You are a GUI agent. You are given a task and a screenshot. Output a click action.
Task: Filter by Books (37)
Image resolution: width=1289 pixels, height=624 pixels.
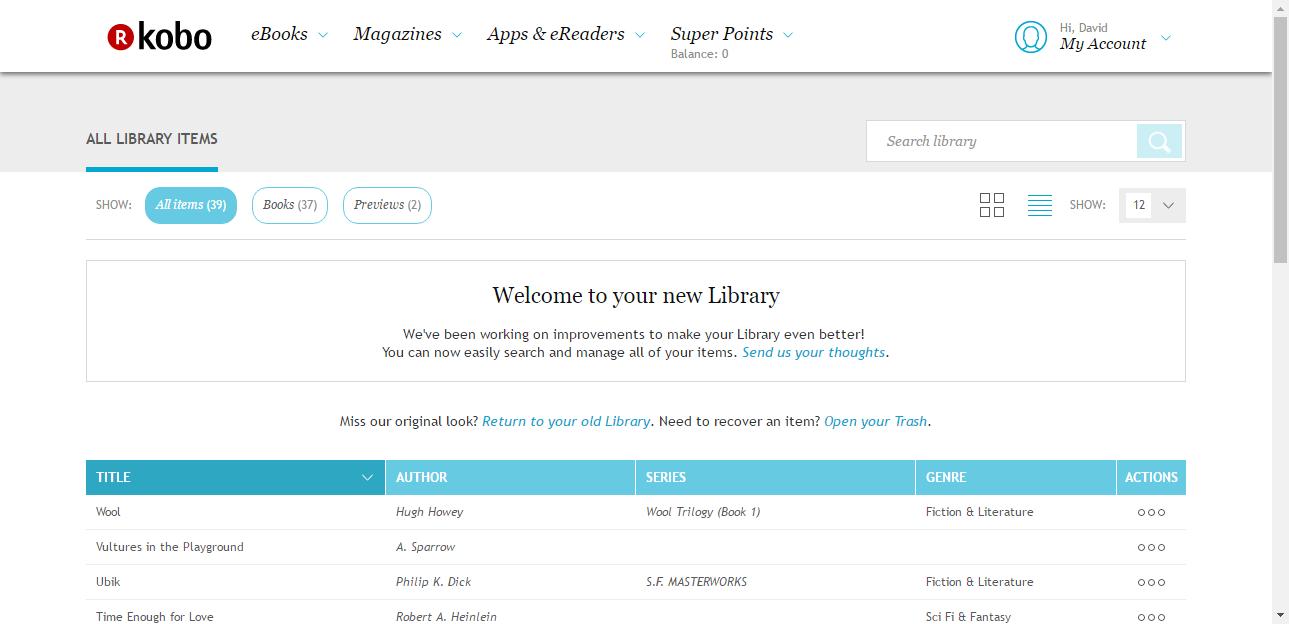[x=290, y=205]
